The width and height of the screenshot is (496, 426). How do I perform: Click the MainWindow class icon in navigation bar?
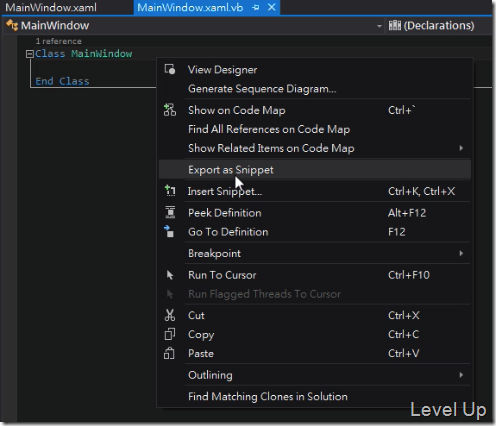pyautogui.click(x=12, y=25)
